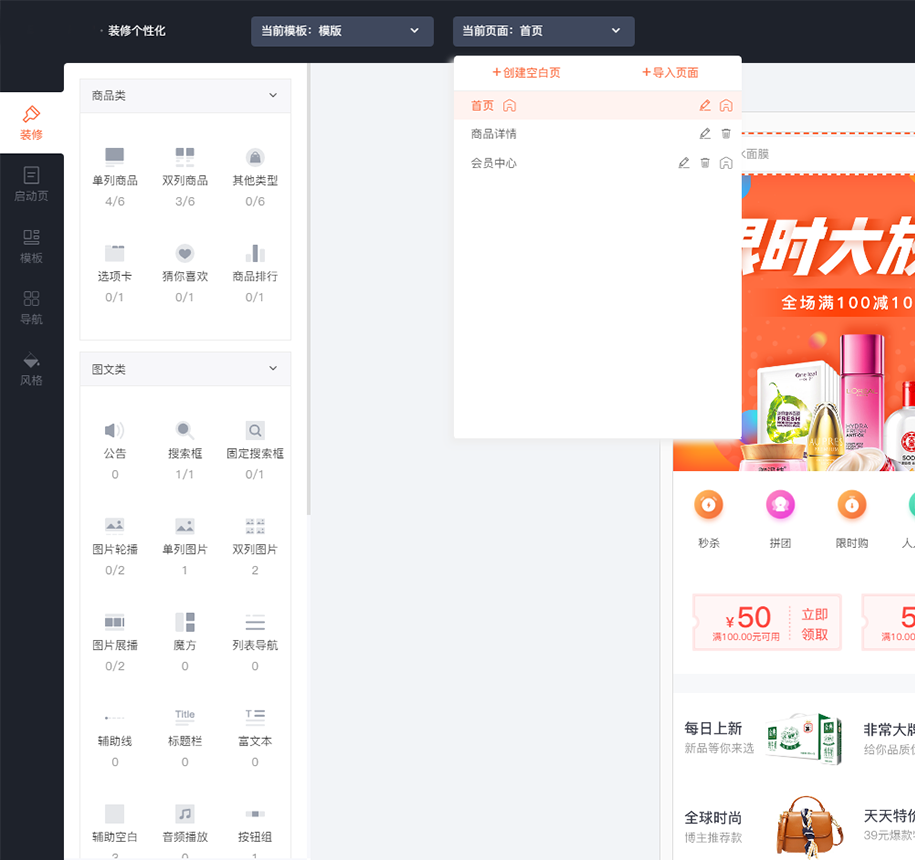Add the 其他类型 product component
Viewport: 915px width, 860px height.
[x=255, y=177]
